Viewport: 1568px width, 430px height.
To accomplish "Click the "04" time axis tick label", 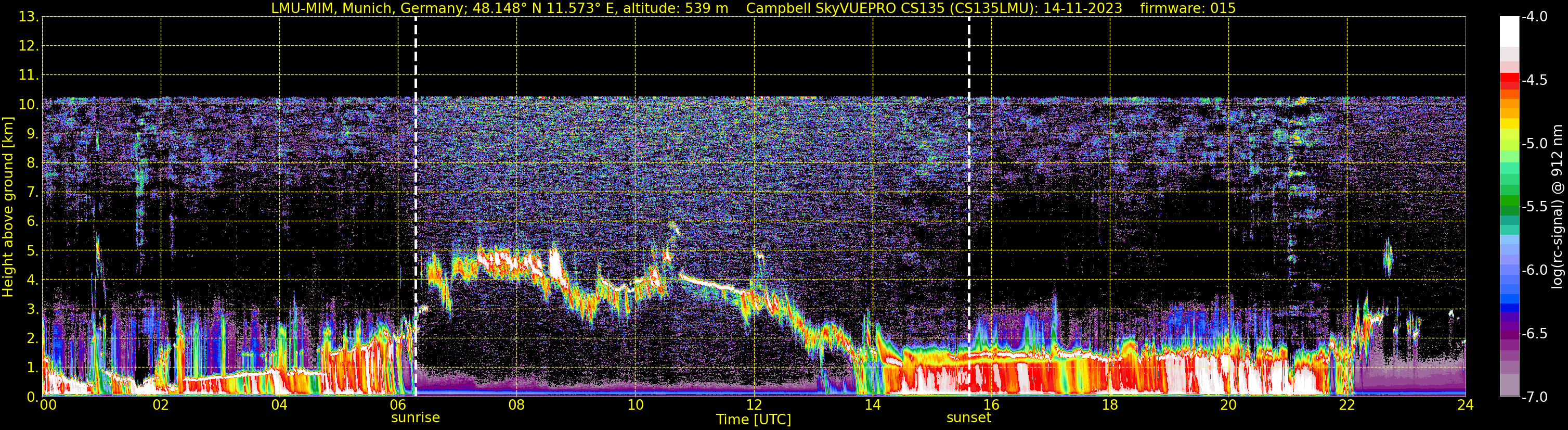I will 279,405.
